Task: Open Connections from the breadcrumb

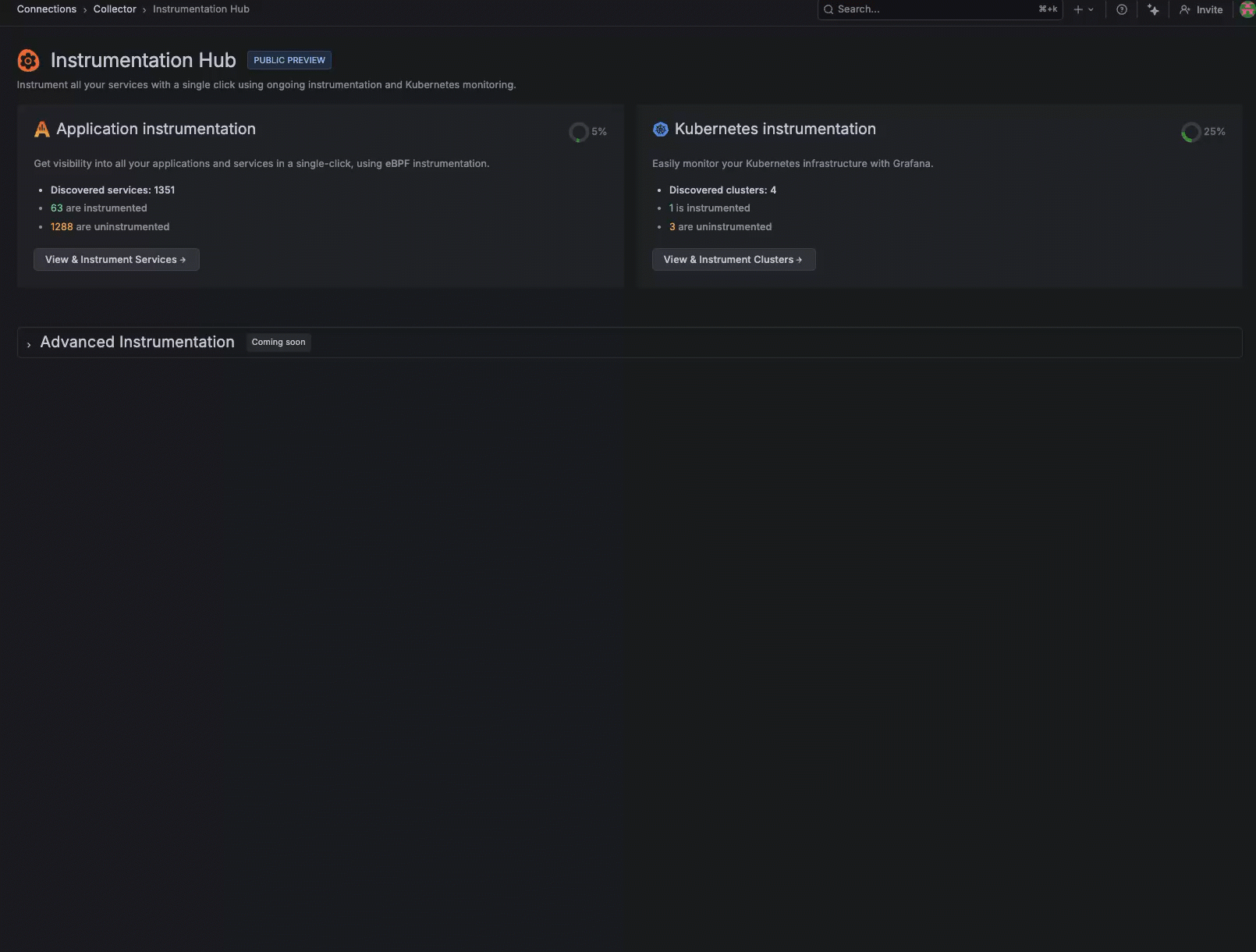Action: coord(46,9)
